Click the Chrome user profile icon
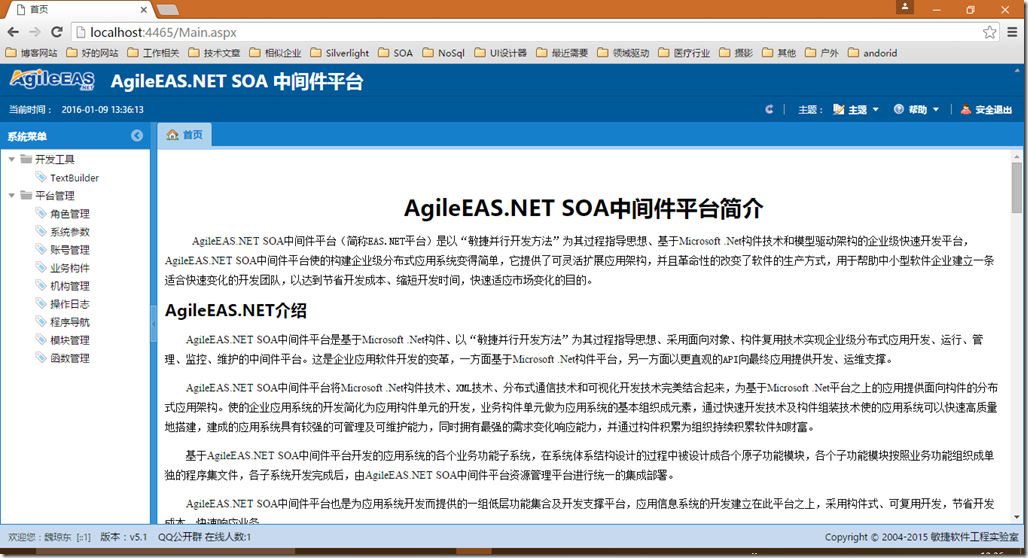This screenshot has width=1028, height=558. pyautogui.click(x=905, y=7)
